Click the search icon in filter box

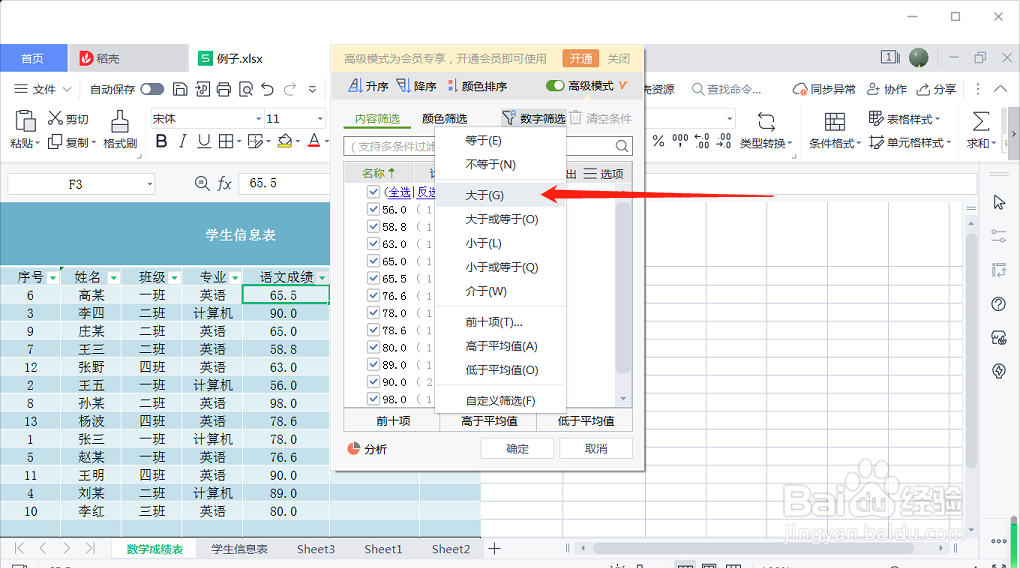point(621,146)
